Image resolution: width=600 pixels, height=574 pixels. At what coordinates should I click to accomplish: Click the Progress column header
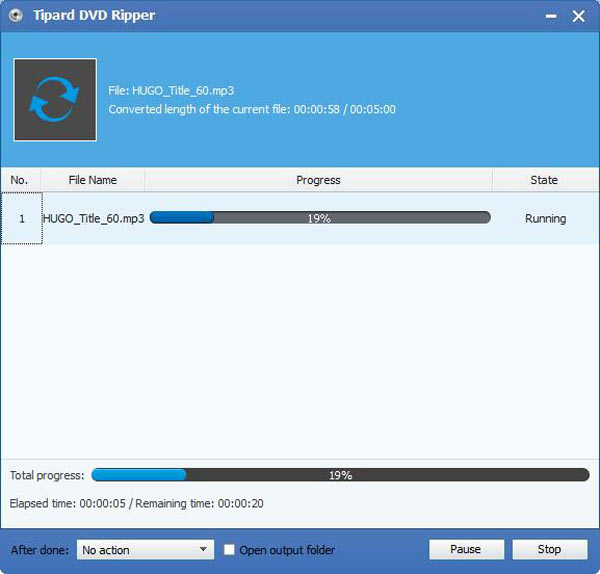point(318,180)
